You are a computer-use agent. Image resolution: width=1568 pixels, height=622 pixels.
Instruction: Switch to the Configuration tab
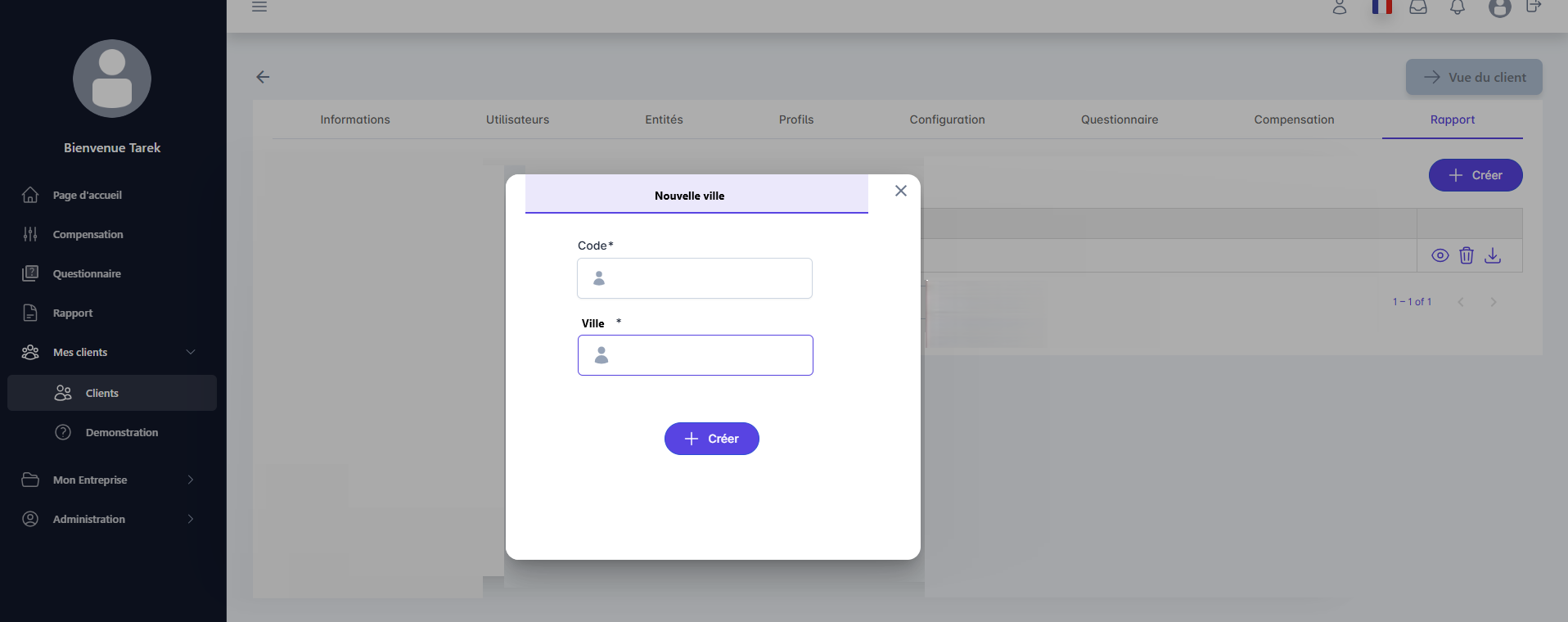[x=947, y=119]
